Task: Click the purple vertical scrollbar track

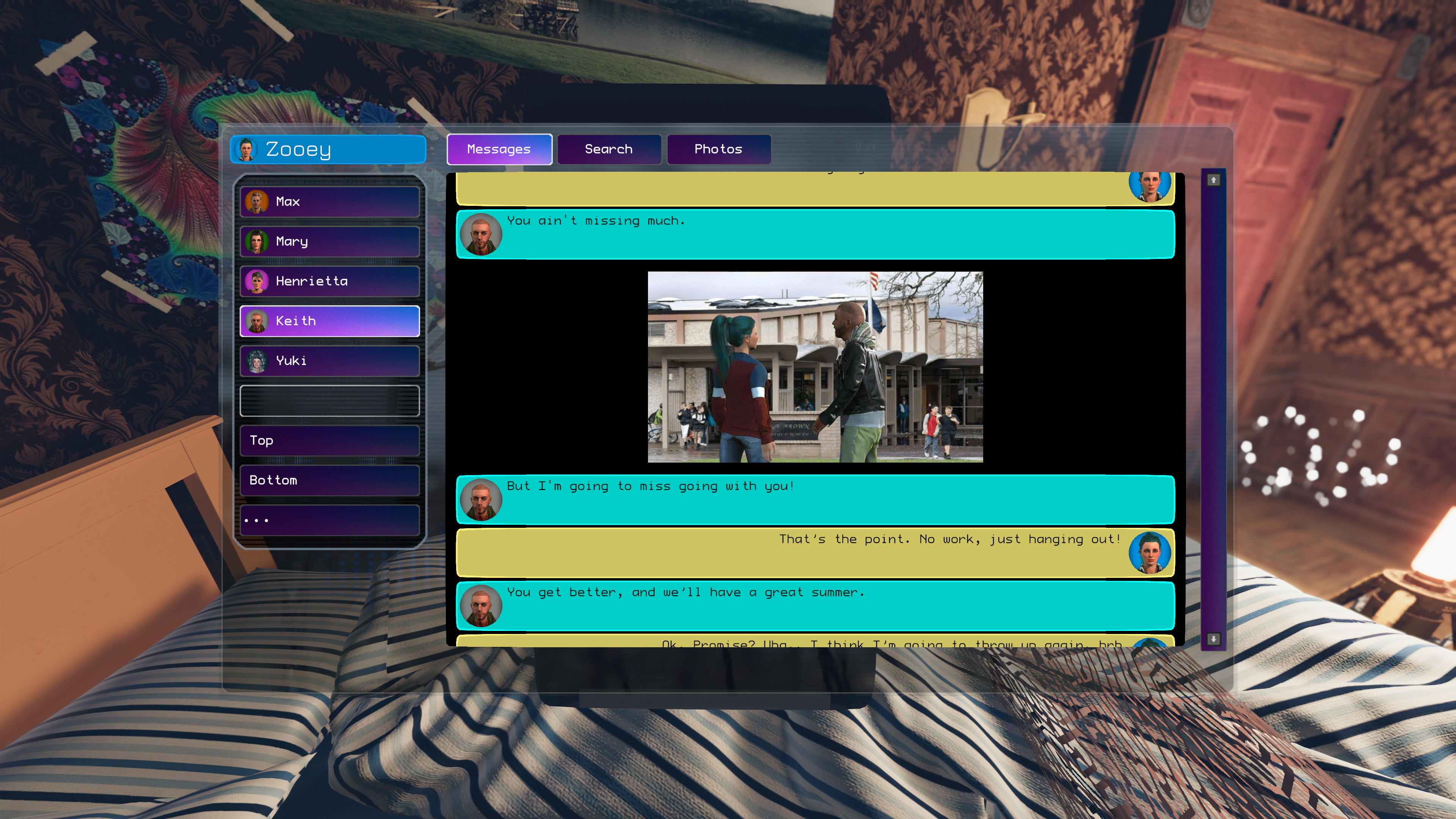Action: click(1213, 407)
